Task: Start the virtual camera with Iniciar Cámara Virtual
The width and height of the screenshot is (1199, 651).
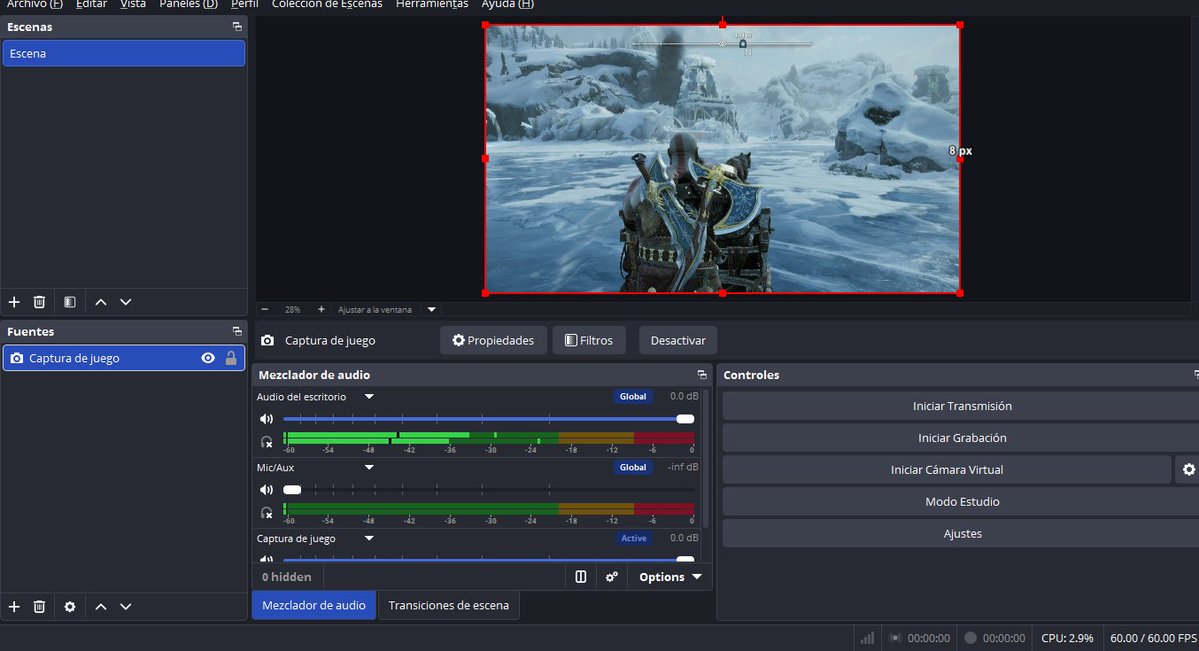Action: (947, 470)
